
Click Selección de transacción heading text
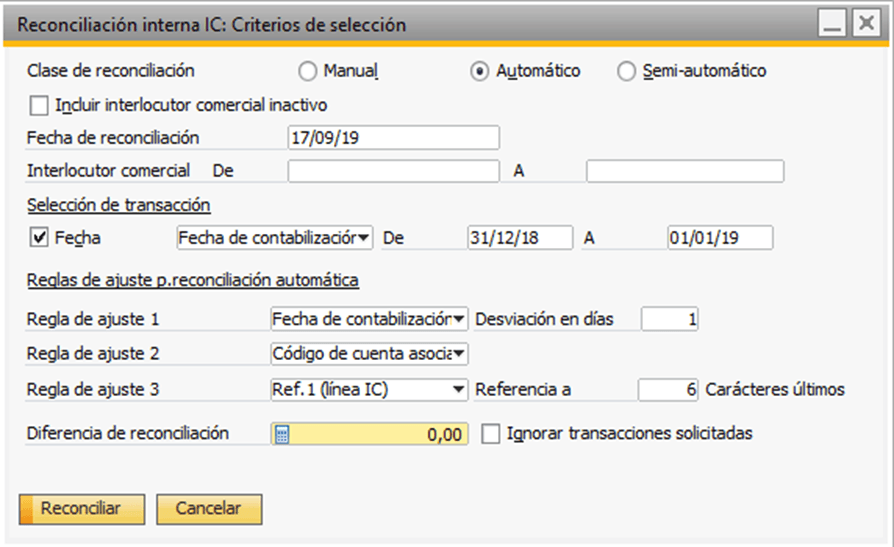click(119, 205)
